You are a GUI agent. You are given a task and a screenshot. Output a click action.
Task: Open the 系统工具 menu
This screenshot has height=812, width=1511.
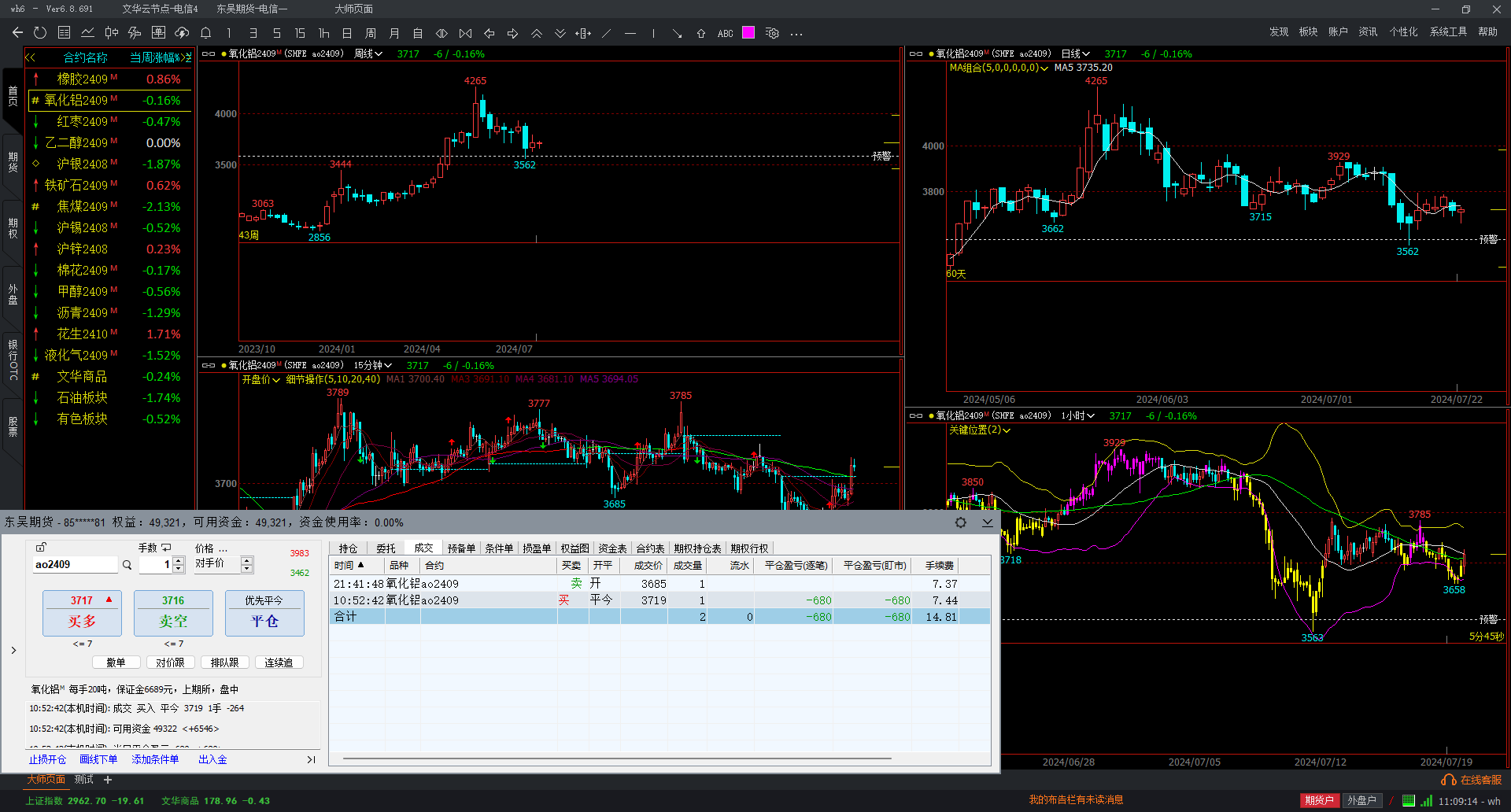(x=1448, y=31)
